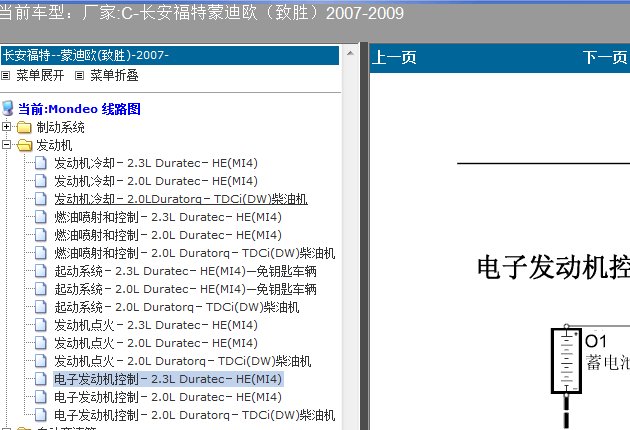Open 电子发动机控制- 2.0L Duratec- HE(MI4)
This screenshot has width=630, height=430.
coord(168,397)
